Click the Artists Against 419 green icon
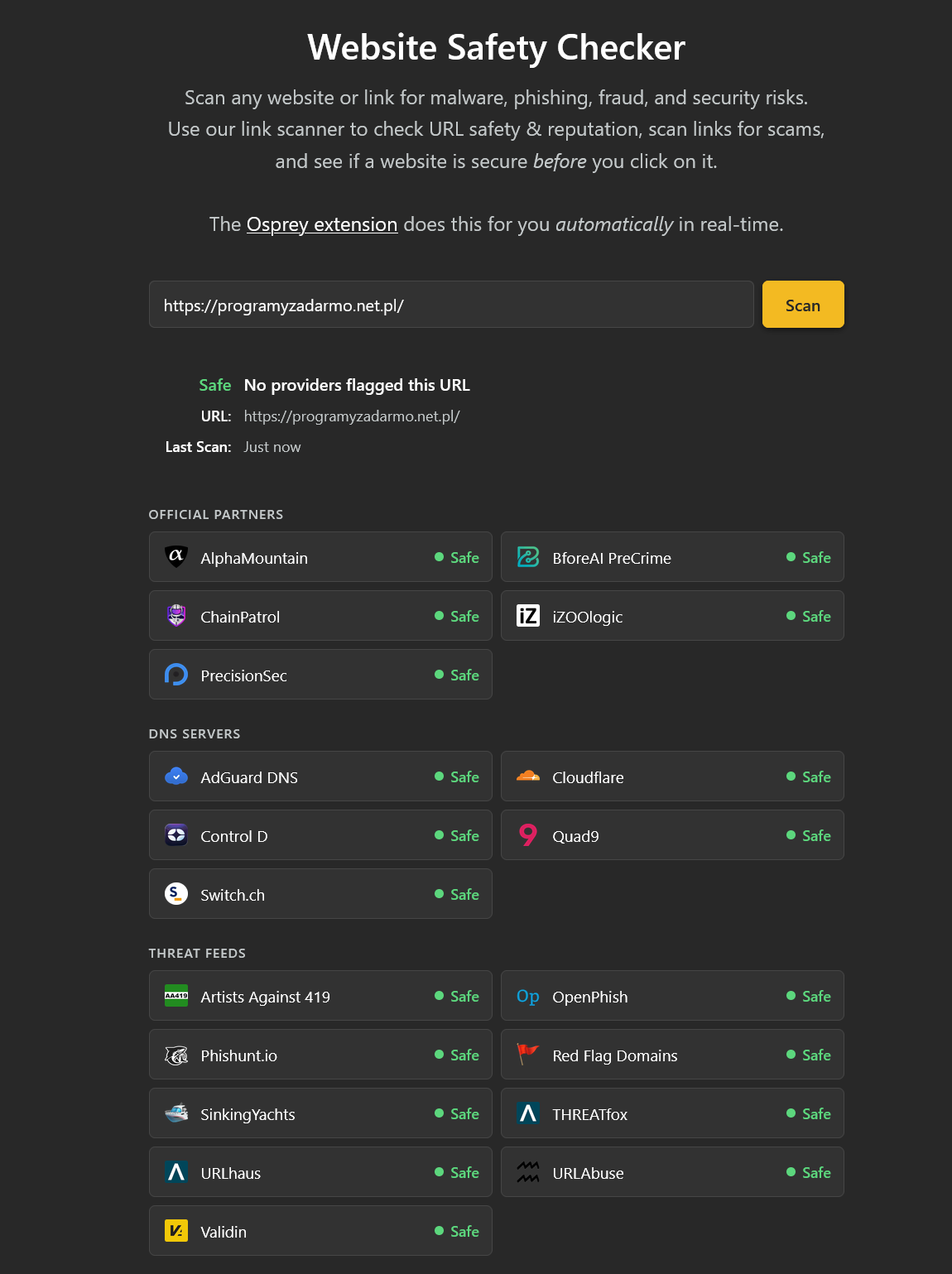This screenshot has height=1274, width=952. coord(176,996)
